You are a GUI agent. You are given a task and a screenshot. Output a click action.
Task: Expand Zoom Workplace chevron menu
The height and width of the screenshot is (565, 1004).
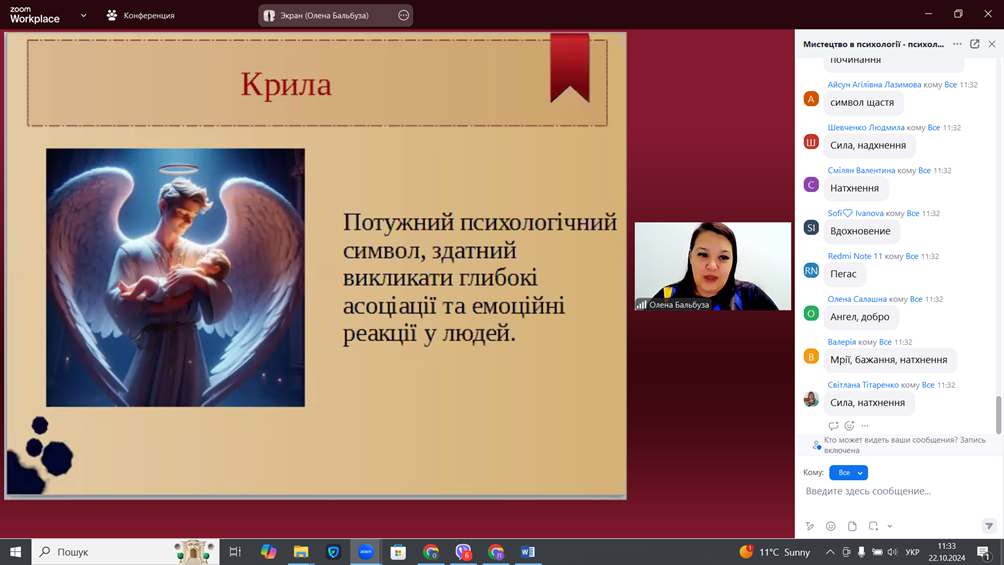point(83,15)
